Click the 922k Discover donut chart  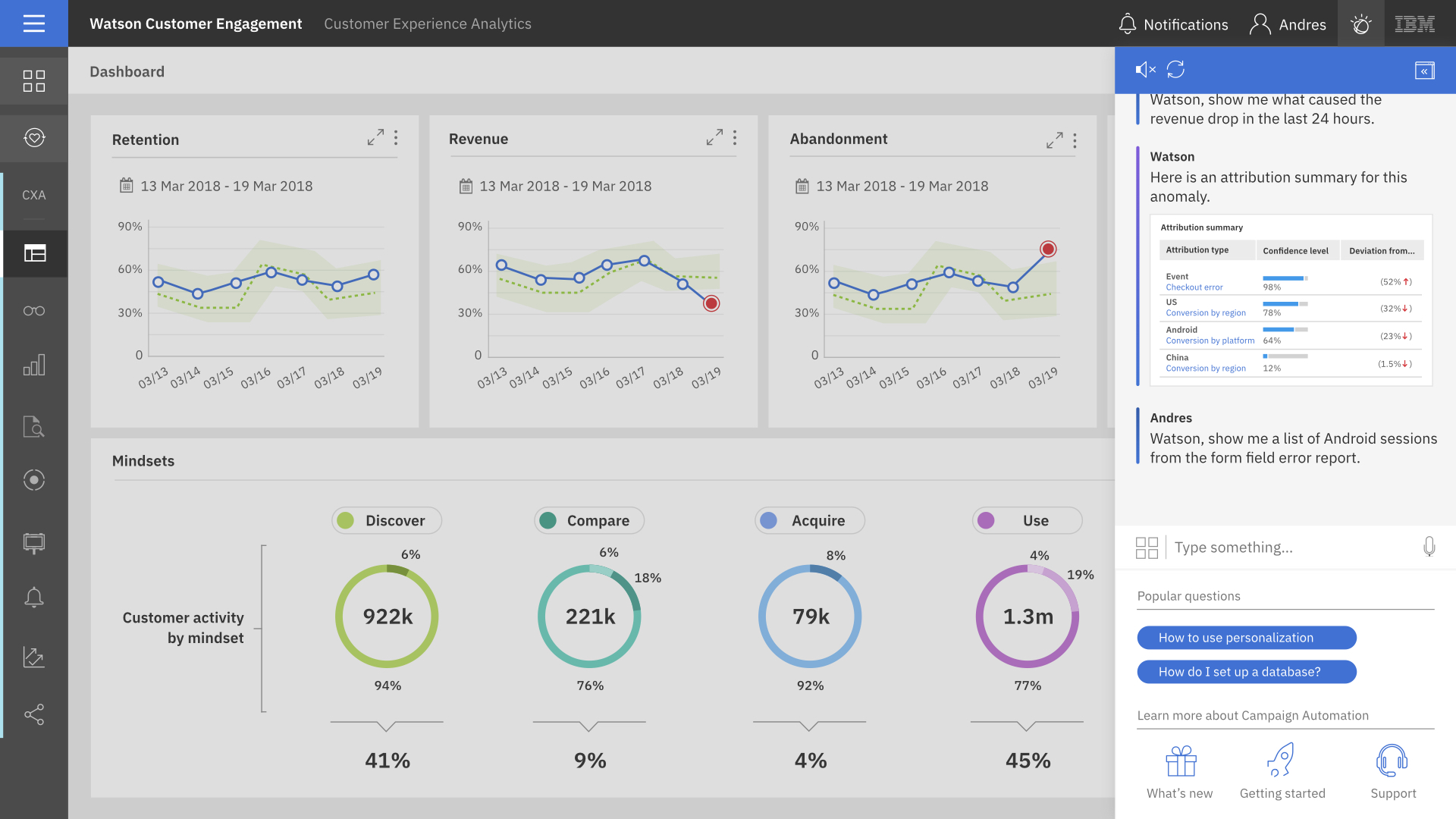point(388,617)
